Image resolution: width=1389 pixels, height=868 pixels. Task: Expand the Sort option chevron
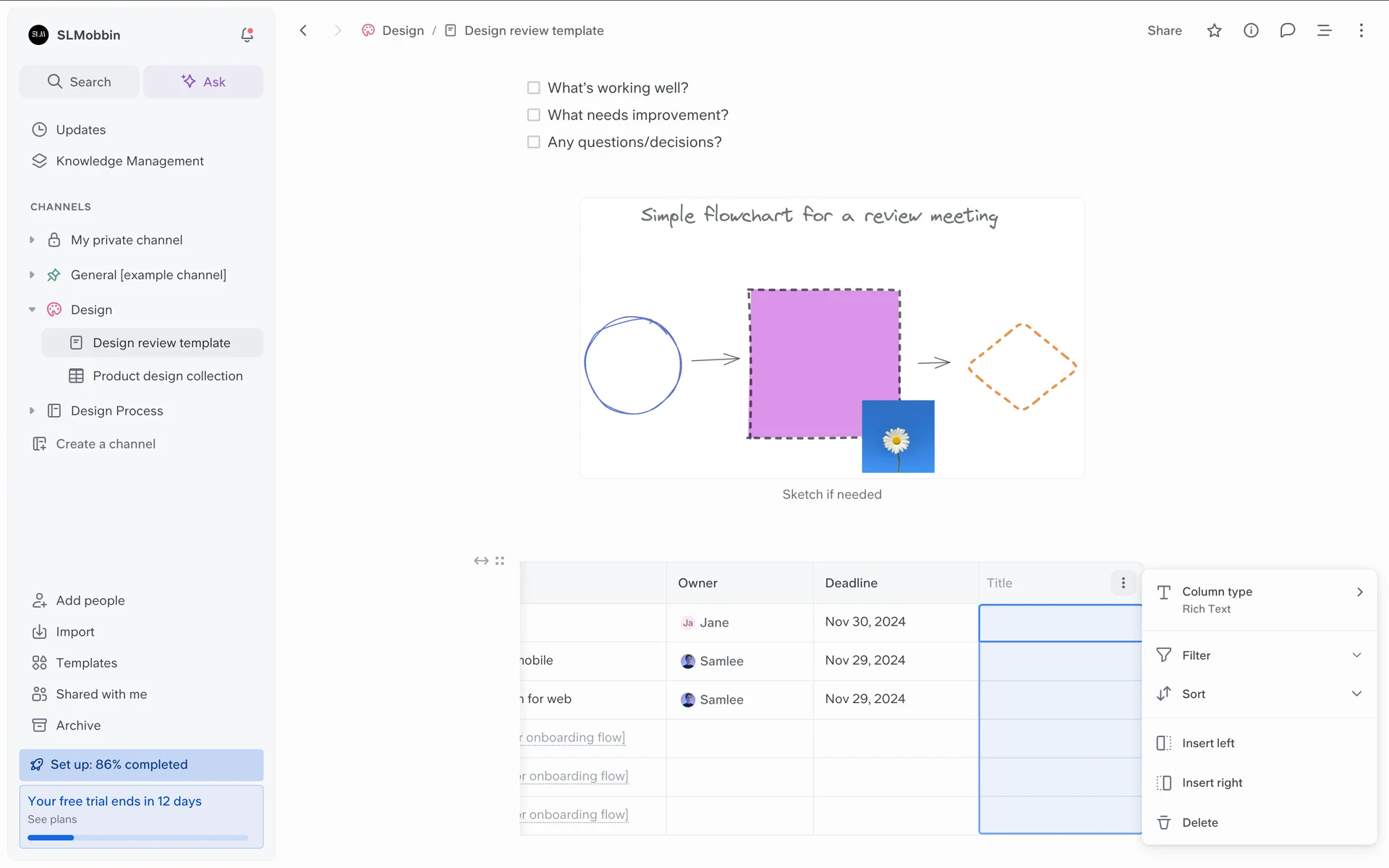pyautogui.click(x=1356, y=694)
